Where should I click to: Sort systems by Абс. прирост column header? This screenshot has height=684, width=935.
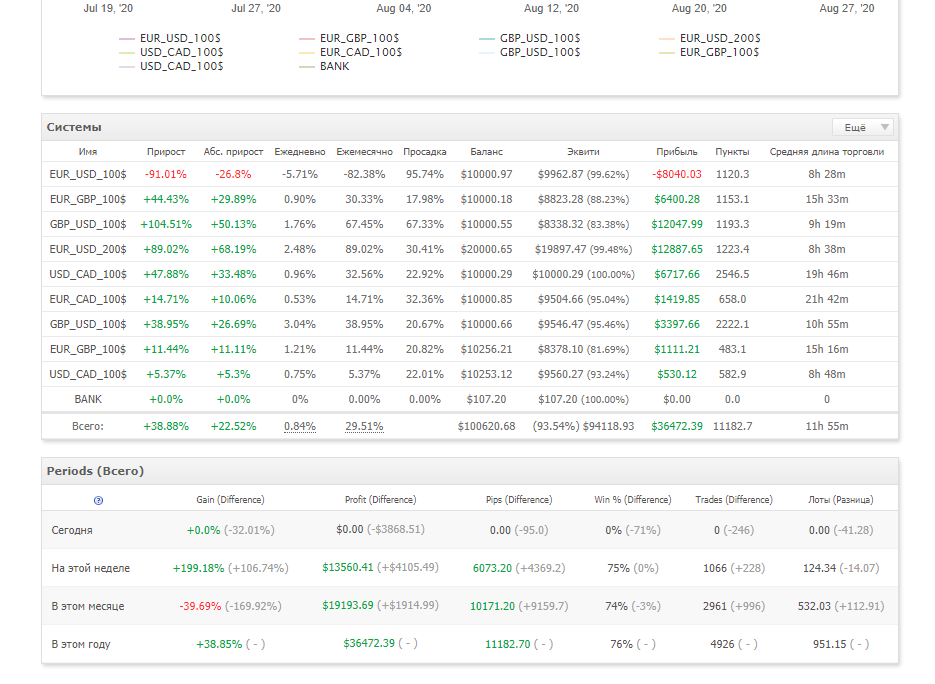tap(233, 151)
